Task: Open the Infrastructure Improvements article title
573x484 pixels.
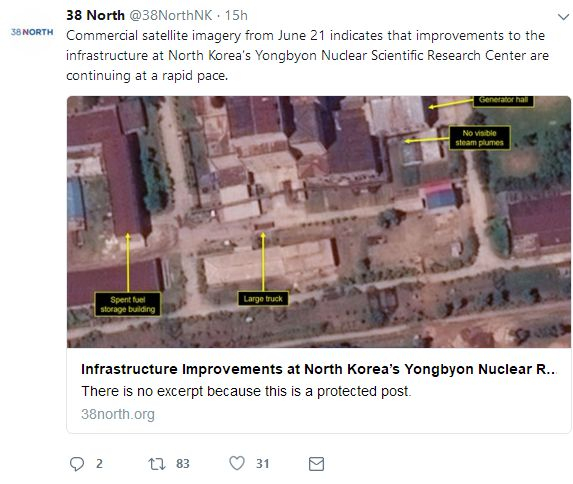Action: coord(319,369)
